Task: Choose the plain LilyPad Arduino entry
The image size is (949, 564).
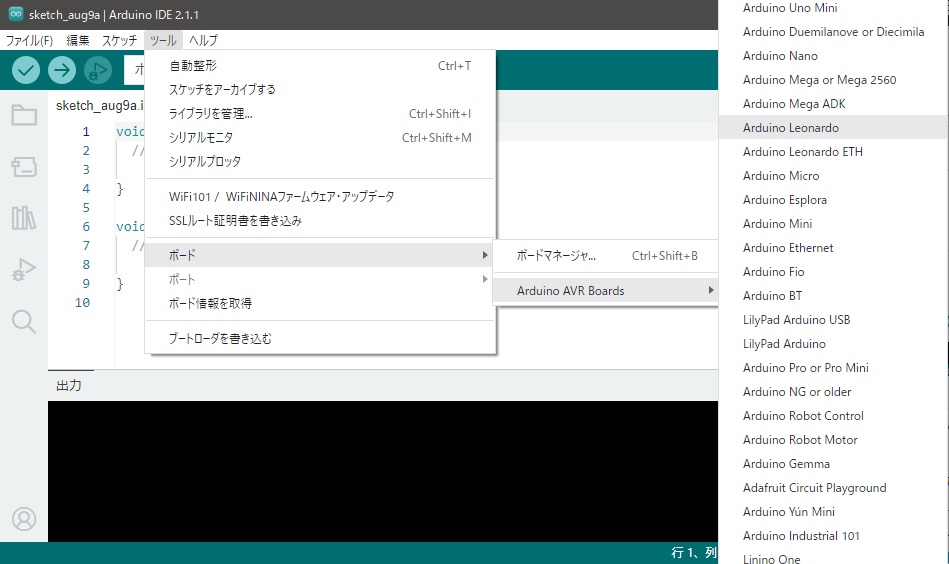Action: 833,344
